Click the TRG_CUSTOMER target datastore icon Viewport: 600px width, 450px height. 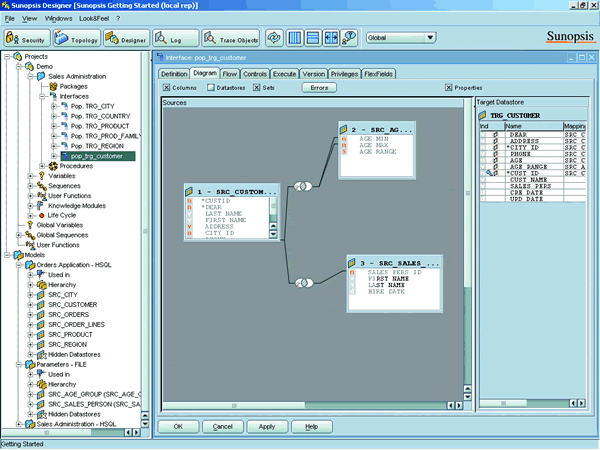tap(483, 115)
